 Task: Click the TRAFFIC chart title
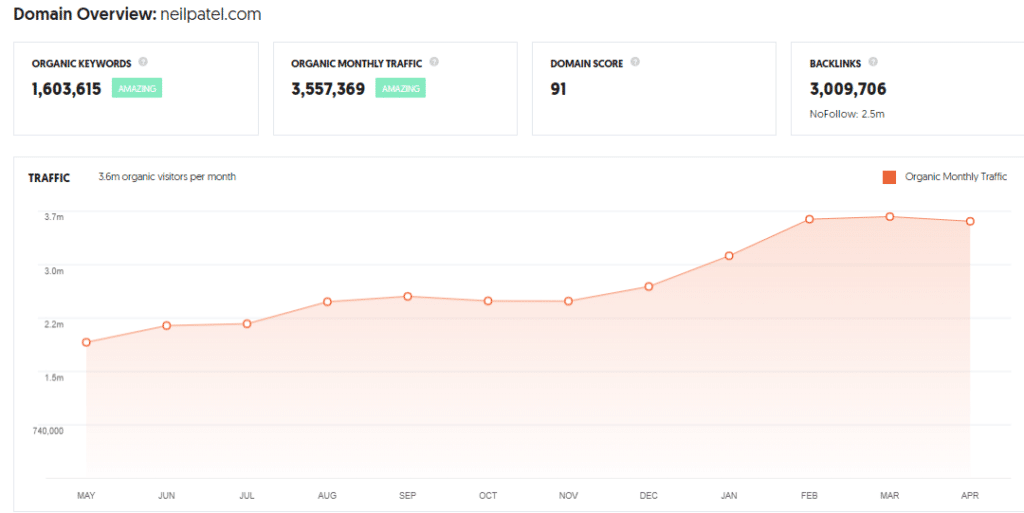49,178
